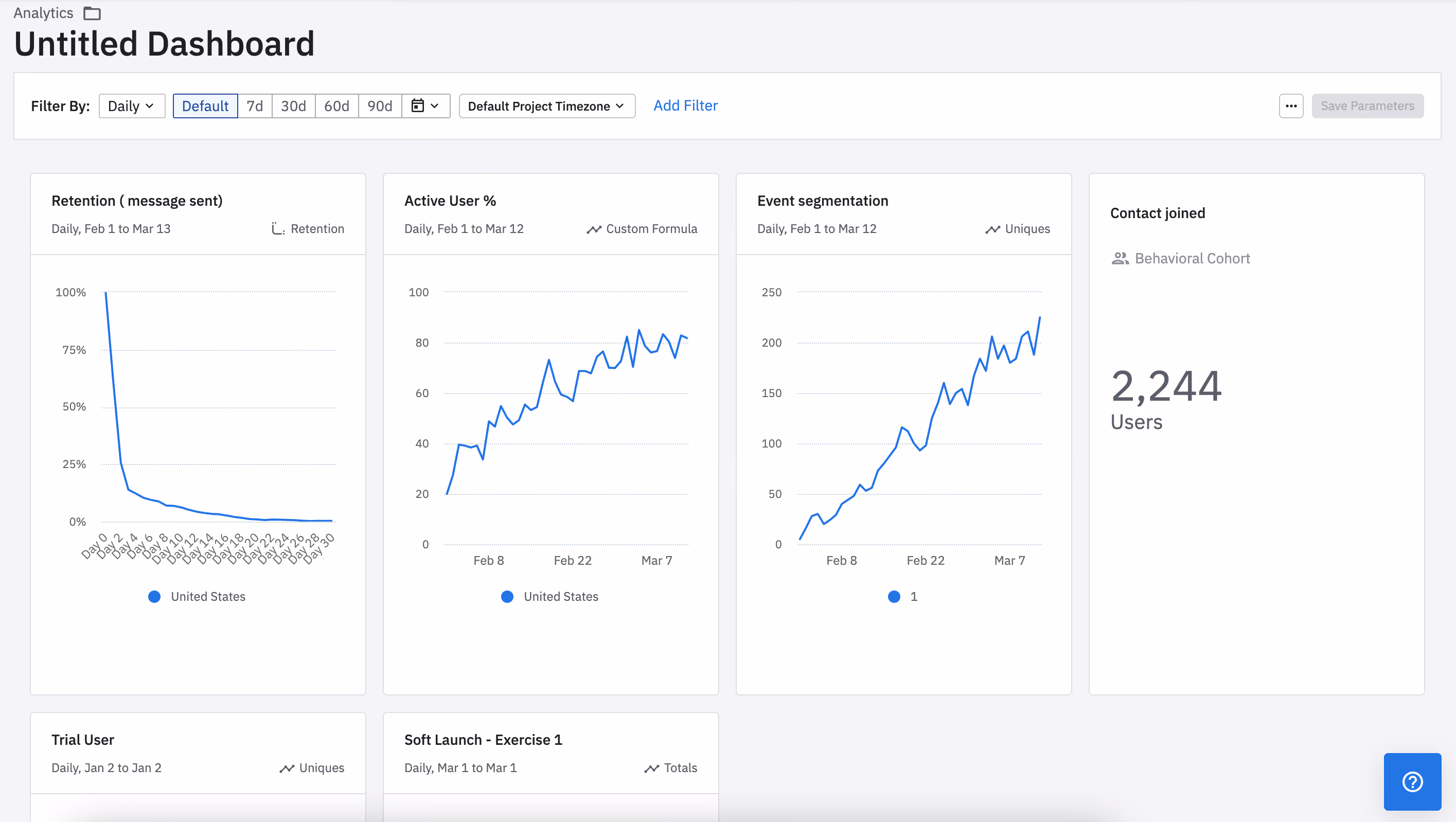This screenshot has height=822, width=1456.
Task: Toggle the series 1 legend dot in Event segmentation
Action: [x=894, y=597]
